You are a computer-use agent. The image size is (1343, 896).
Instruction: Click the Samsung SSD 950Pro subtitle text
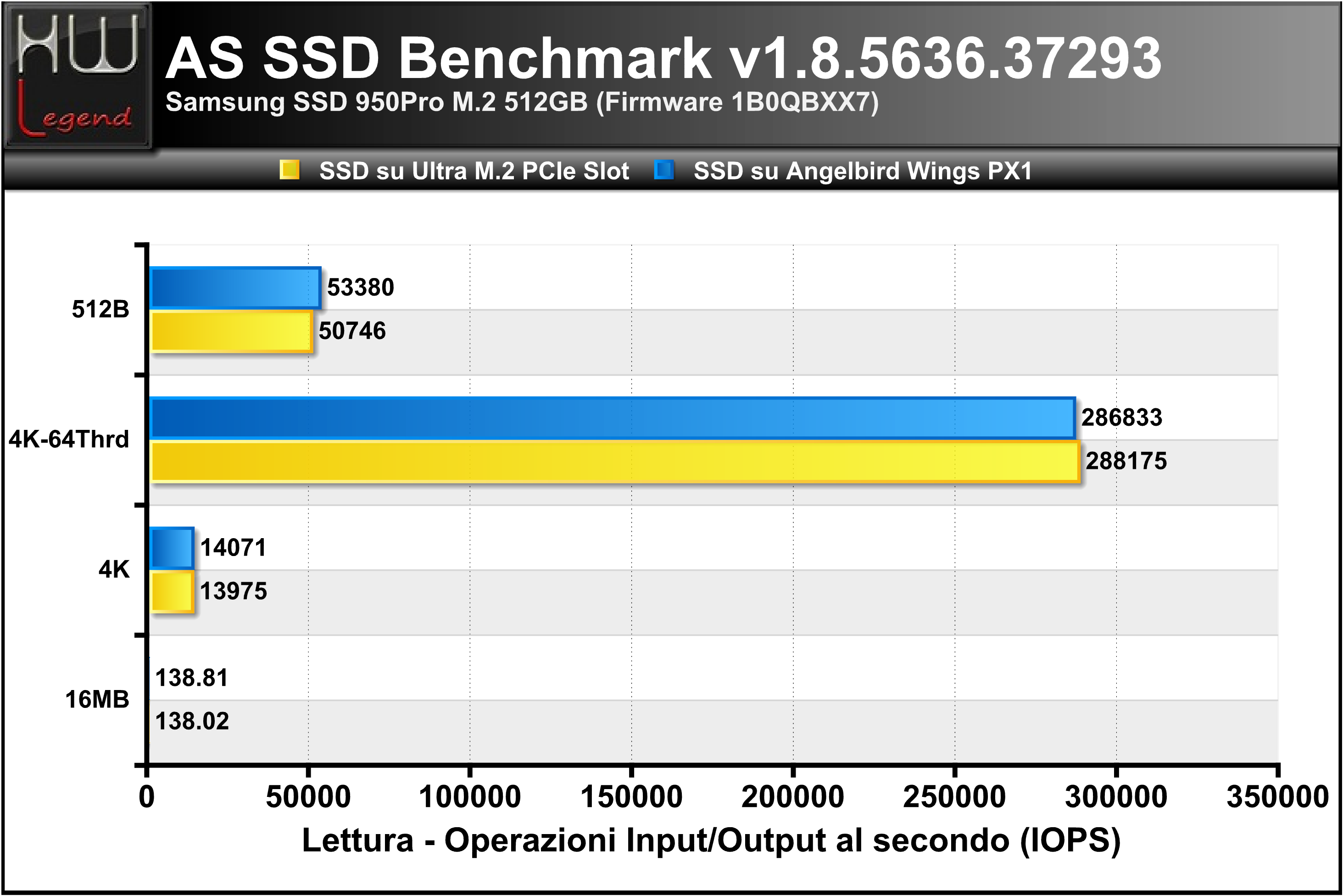[x=522, y=103]
